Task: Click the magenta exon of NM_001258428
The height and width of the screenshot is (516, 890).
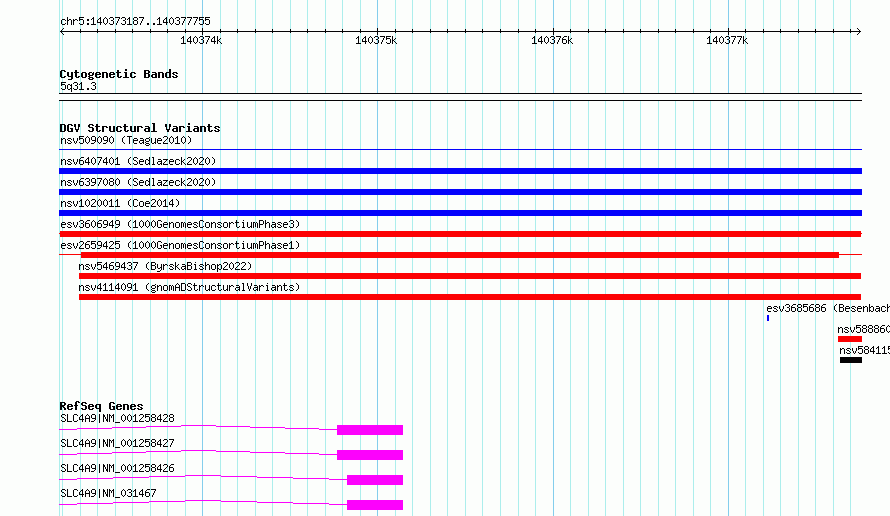Action: pos(370,430)
